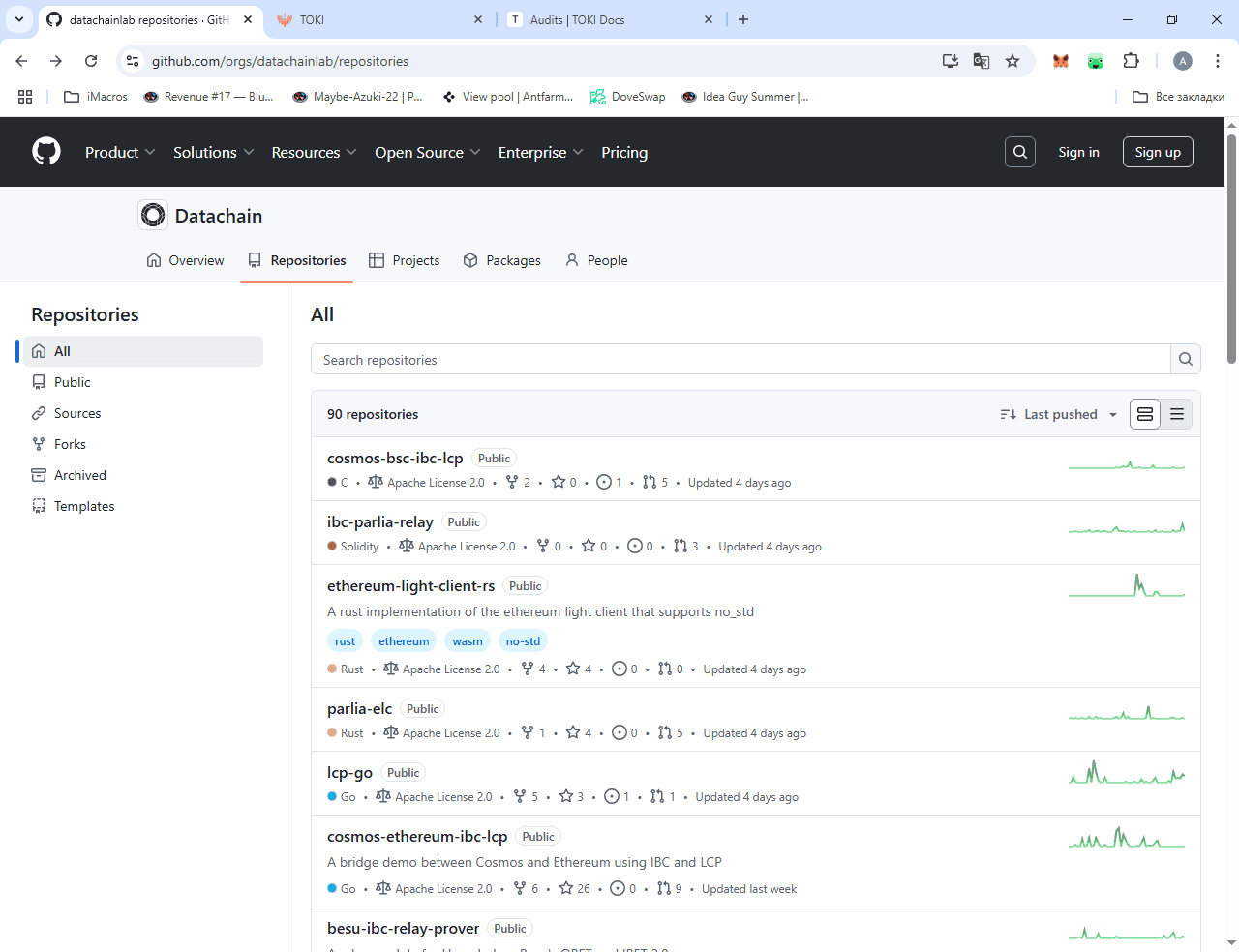
Task: View pull requests of cosmos-ethereum-ibc-lcp
Action: coord(670,888)
